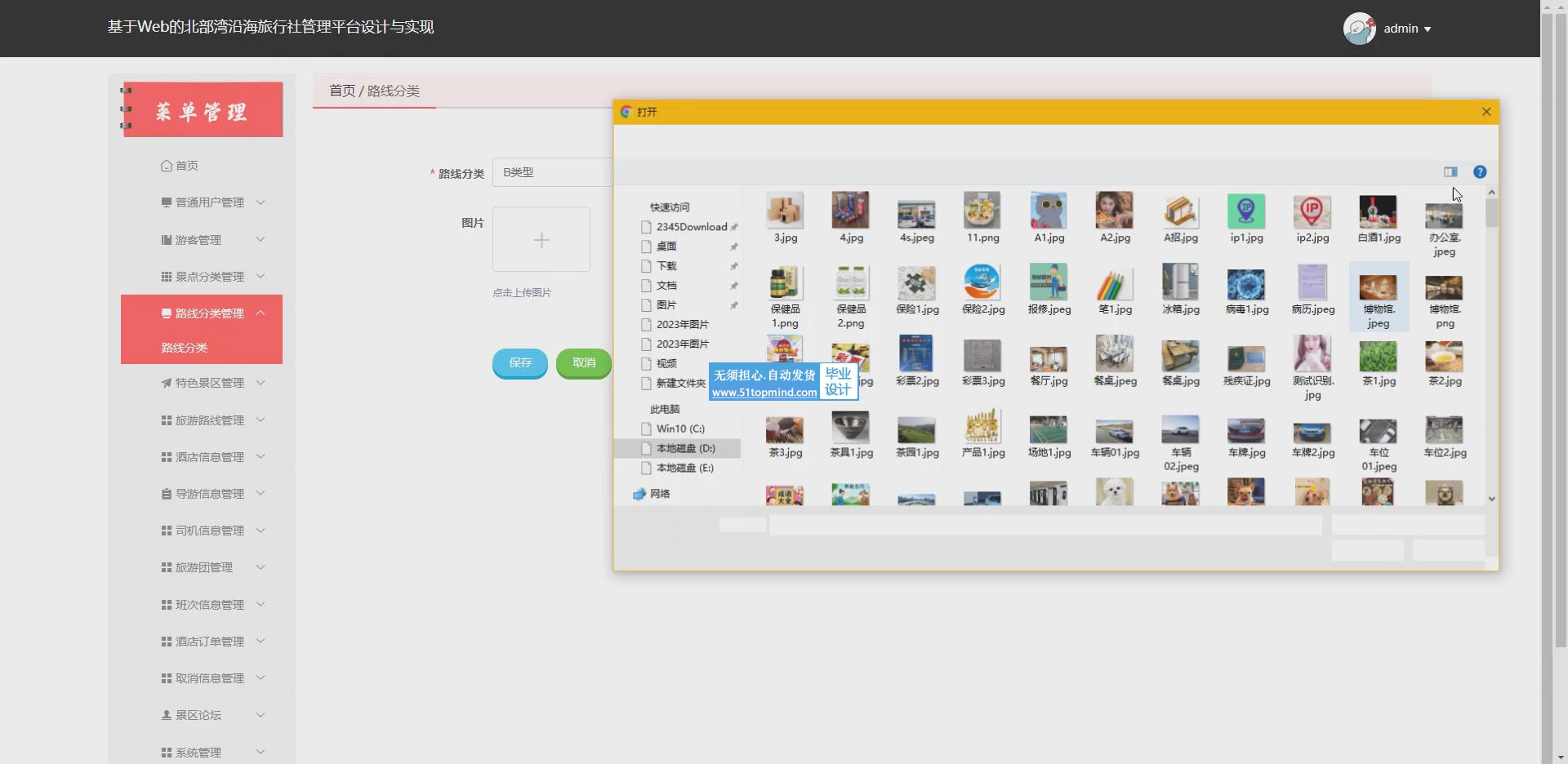Choose the A2.jpg image file
Viewport: 1568px width, 764px height.
tap(1115, 218)
